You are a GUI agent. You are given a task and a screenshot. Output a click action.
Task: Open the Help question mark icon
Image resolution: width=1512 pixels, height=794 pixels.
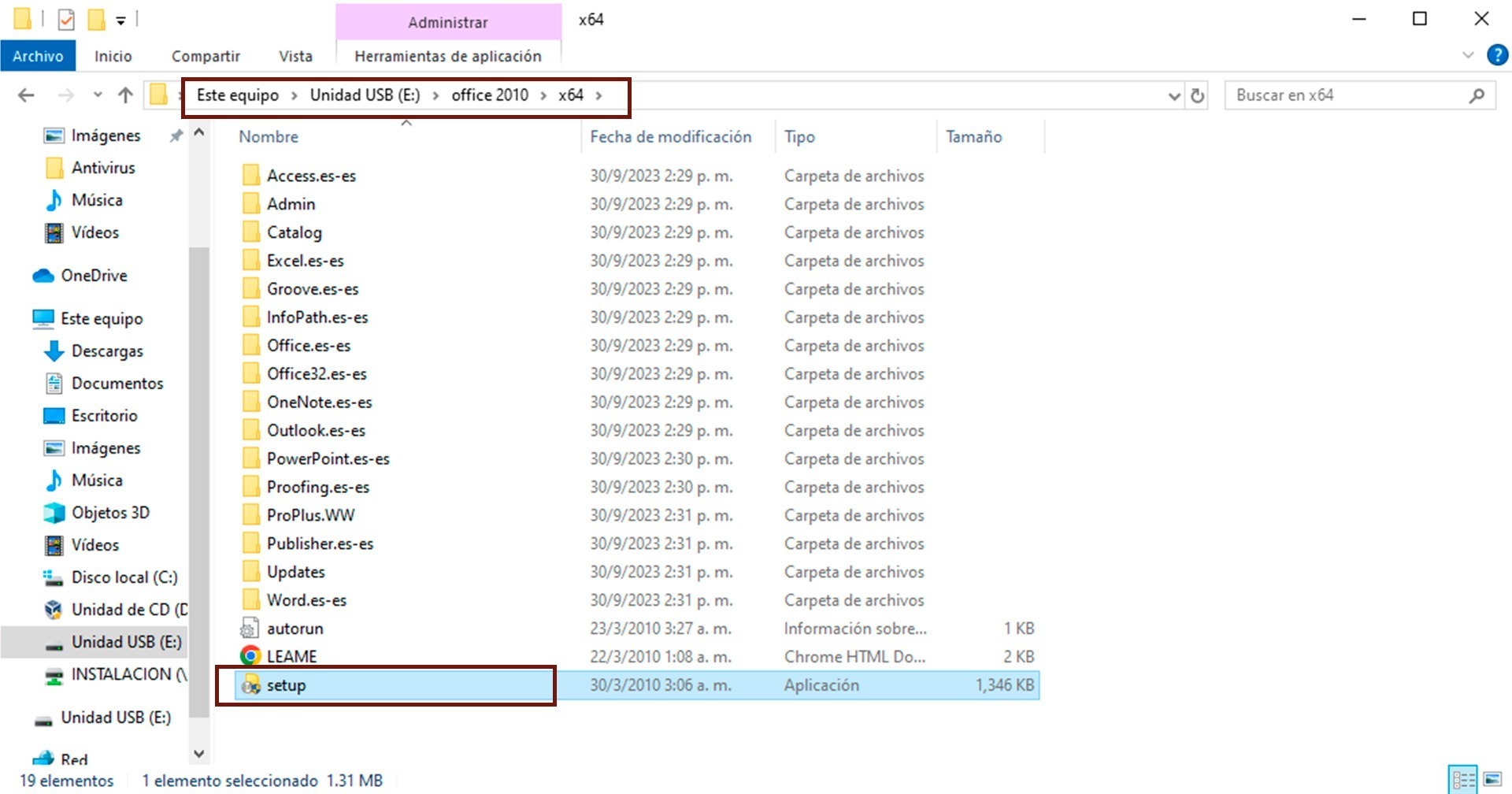pos(1496,55)
